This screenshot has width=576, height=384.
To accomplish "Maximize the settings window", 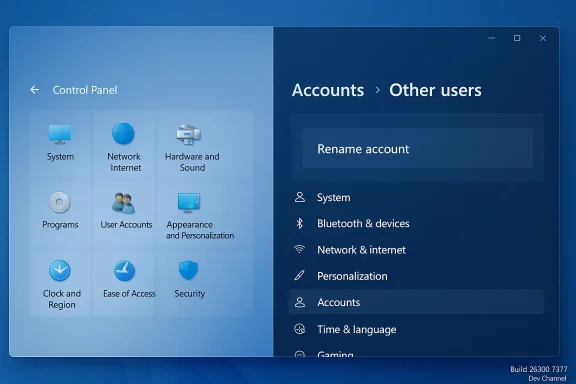I will point(517,38).
